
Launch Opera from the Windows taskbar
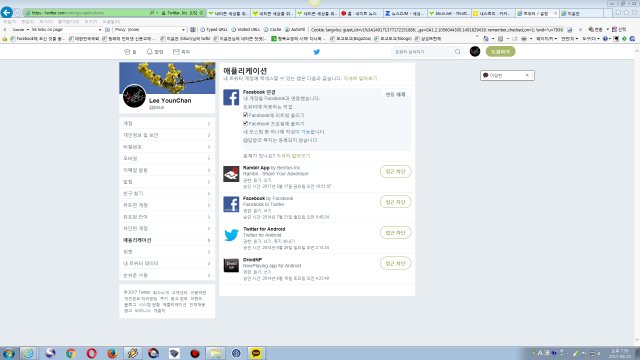[91, 353]
